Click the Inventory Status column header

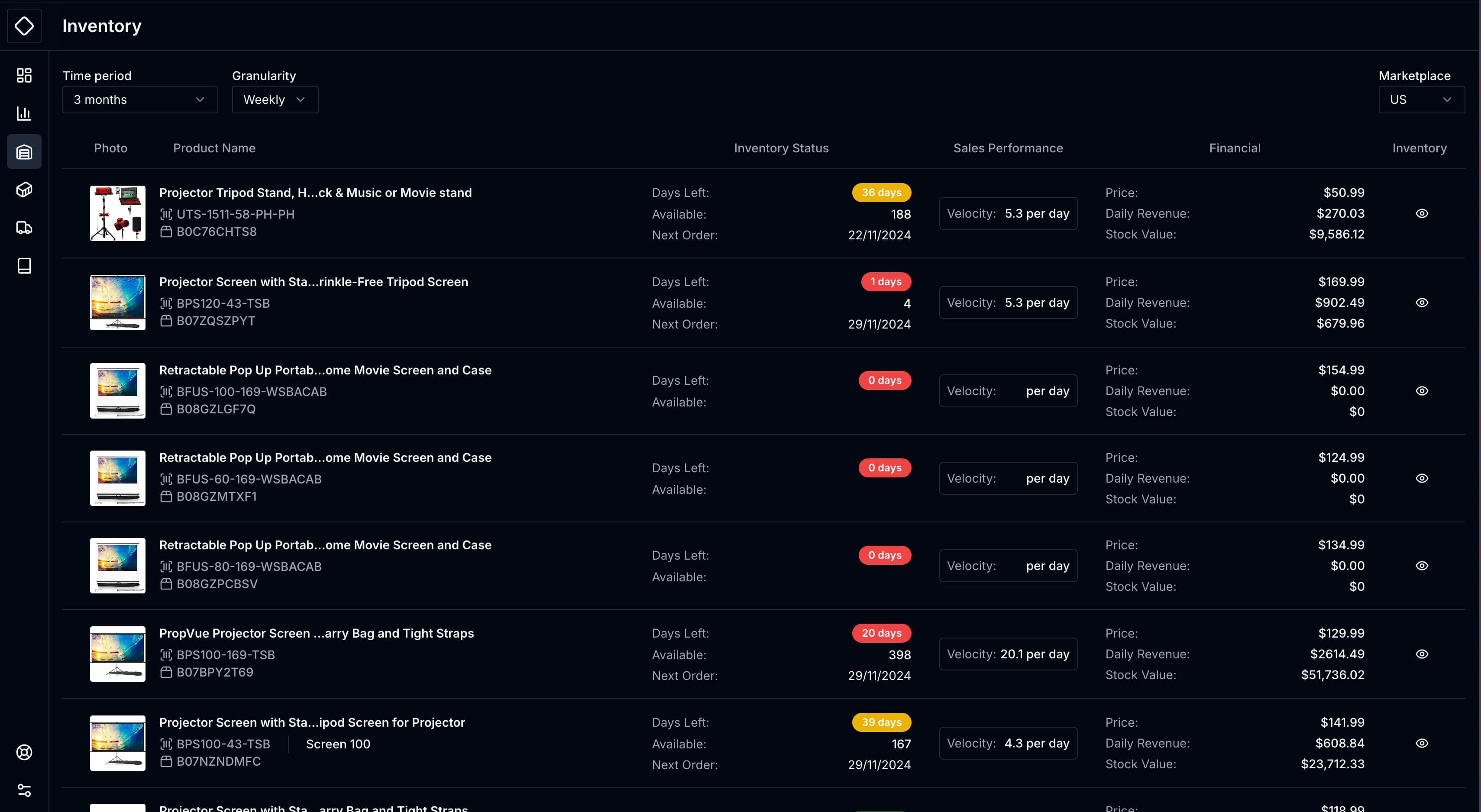point(781,148)
